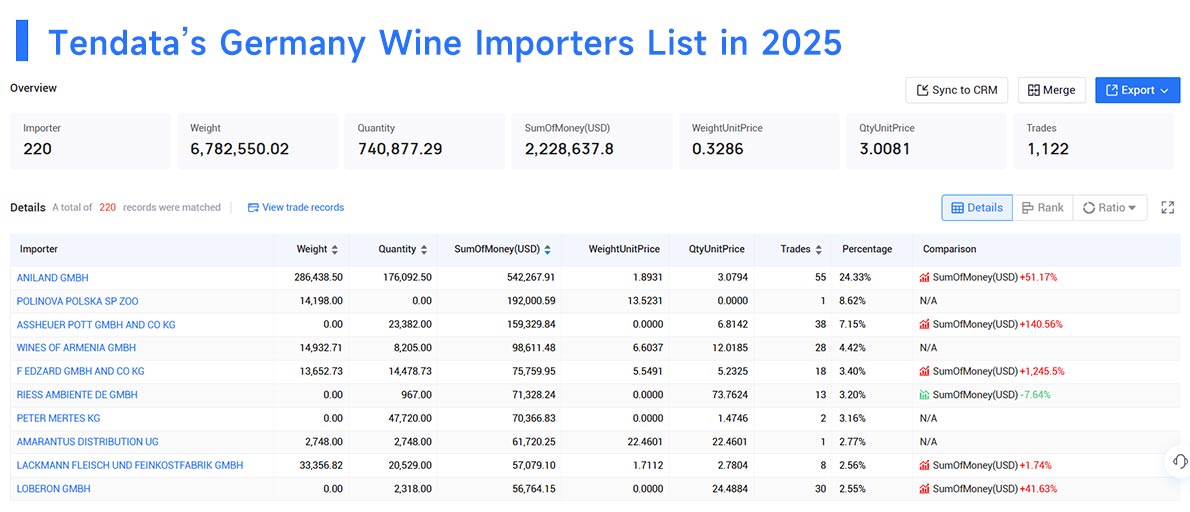Click comparison chart icon in LOBERON row
The height and width of the screenshot is (512, 1190).
924,489
